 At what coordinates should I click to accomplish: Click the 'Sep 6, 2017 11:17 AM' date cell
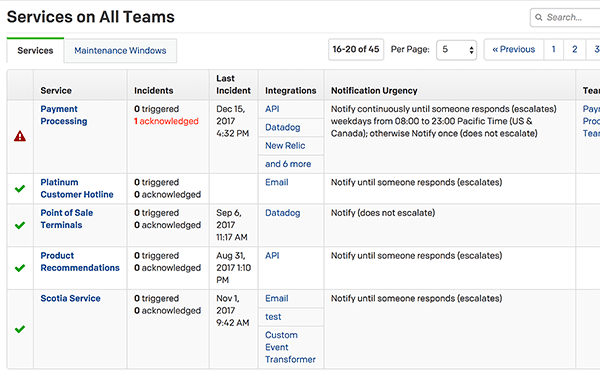(232, 225)
